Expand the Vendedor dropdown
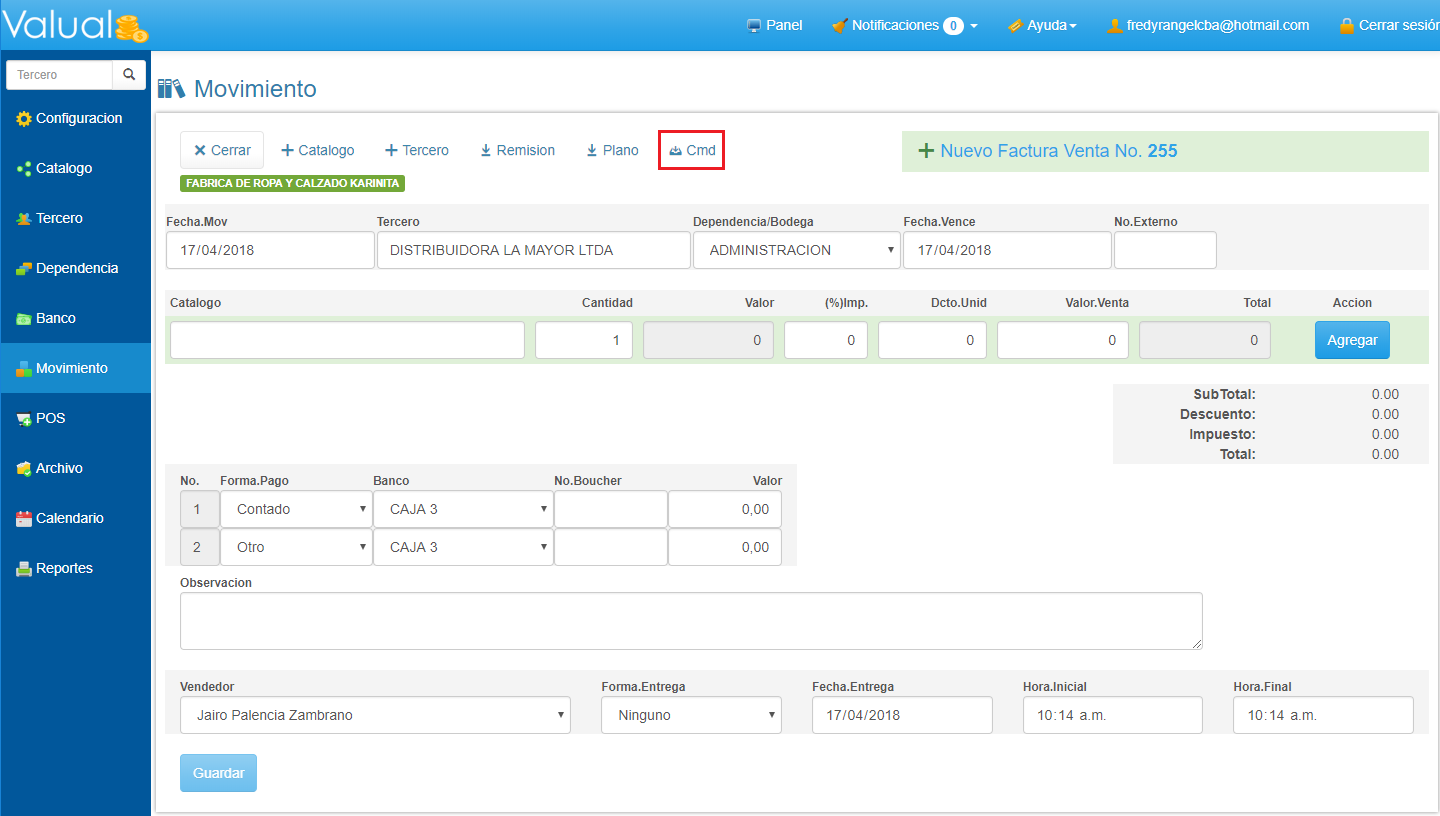The width and height of the screenshot is (1440, 816). point(375,715)
